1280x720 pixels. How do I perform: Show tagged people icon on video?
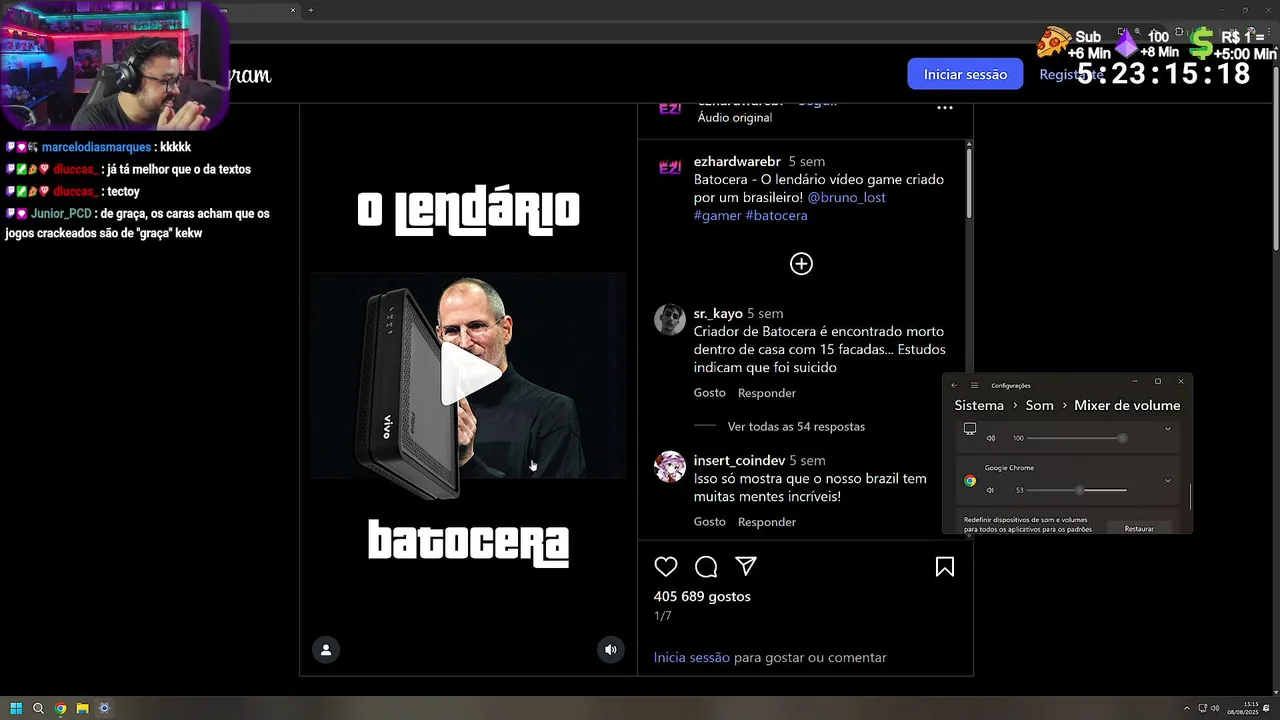326,650
